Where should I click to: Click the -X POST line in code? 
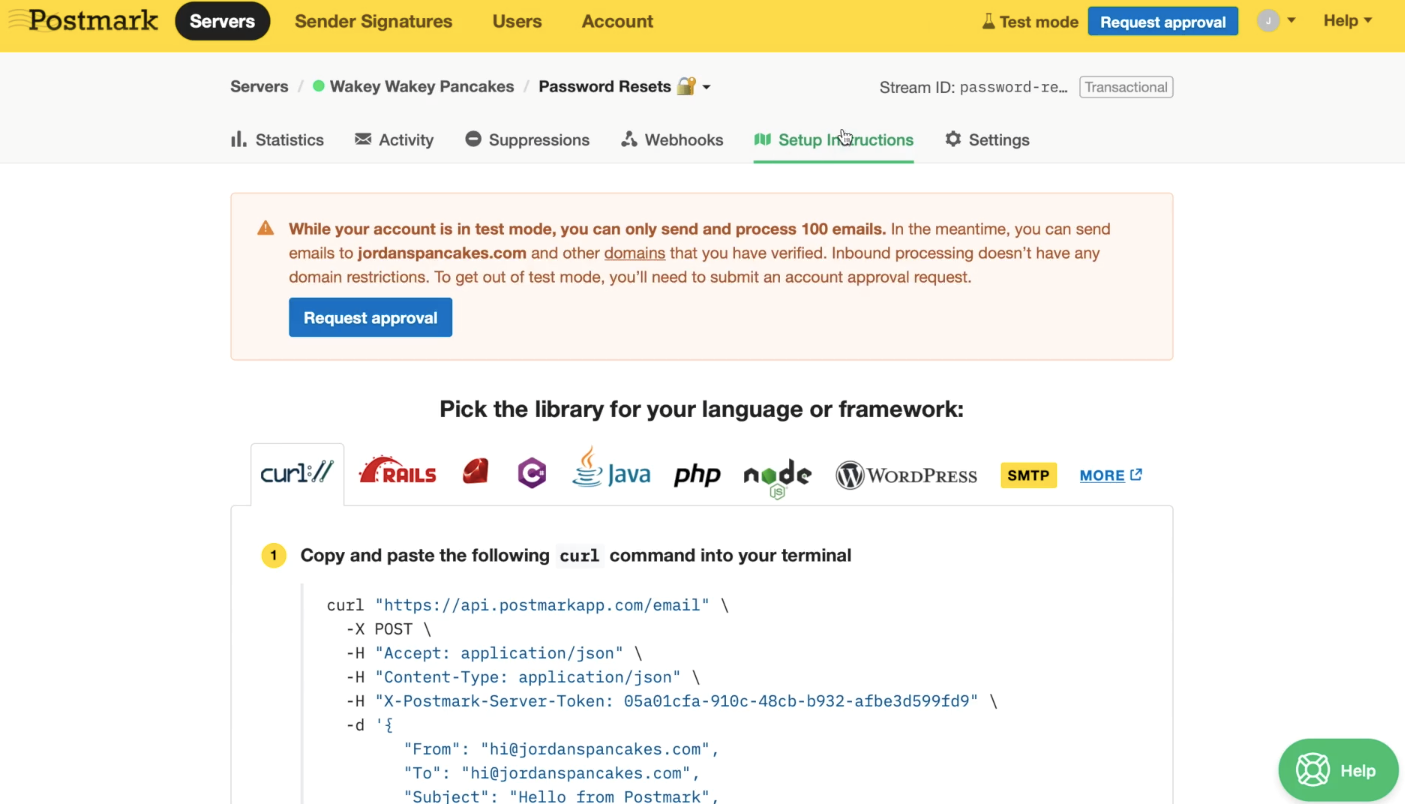click(x=389, y=629)
